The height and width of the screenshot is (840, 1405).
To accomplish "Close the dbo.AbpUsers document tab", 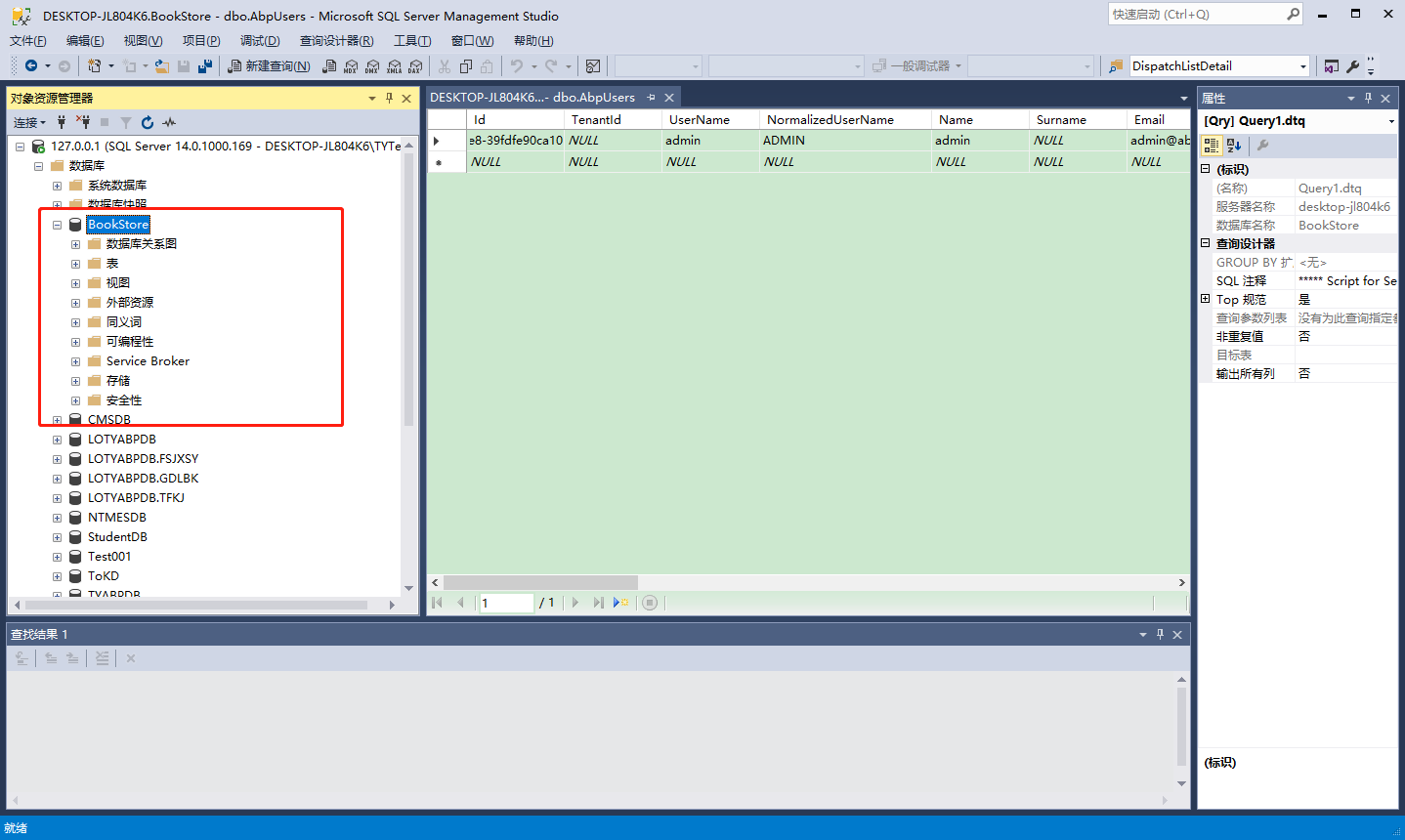I will coord(669,98).
